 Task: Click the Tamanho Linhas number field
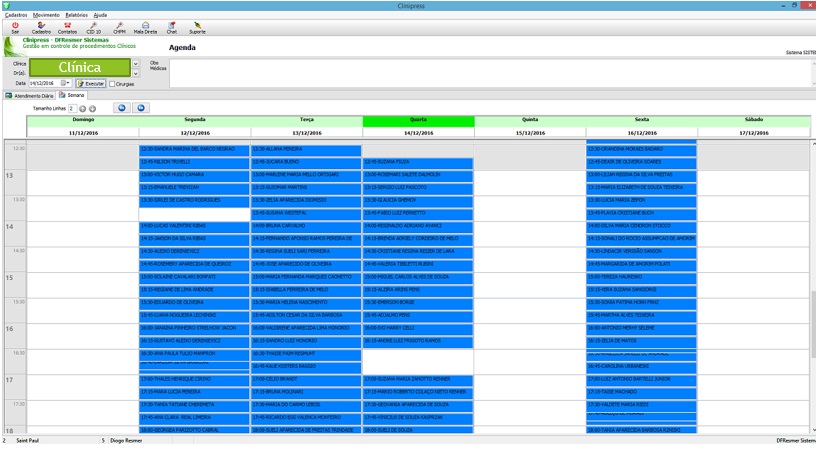point(71,107)
